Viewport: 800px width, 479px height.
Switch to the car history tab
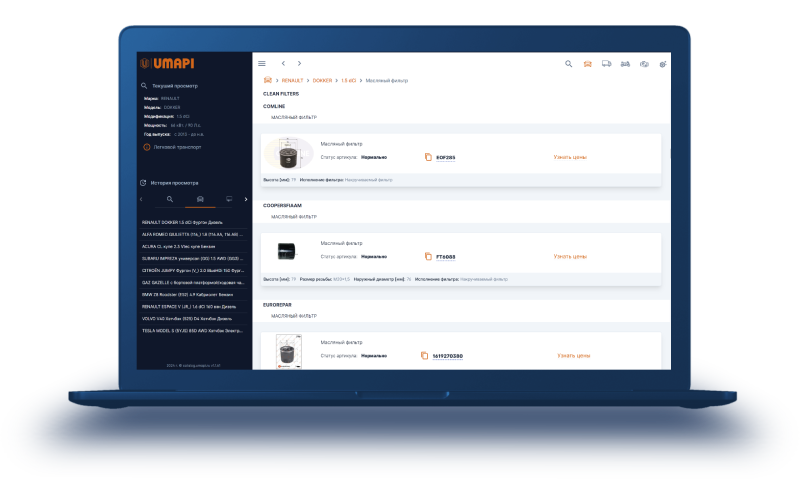click(200, 199)
